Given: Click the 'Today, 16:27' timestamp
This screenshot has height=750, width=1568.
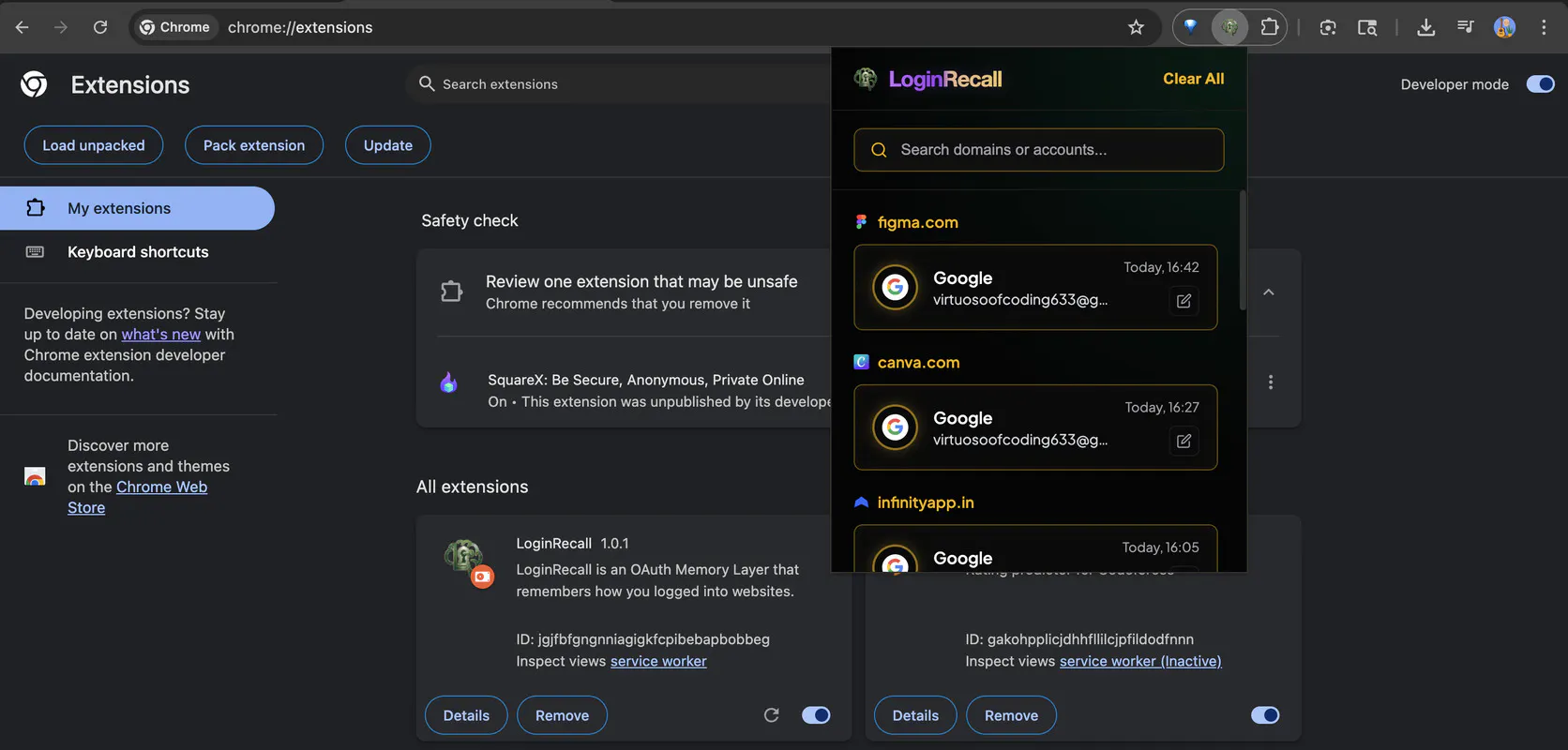Looking at the screenshot, I should tap(1162, 407).
